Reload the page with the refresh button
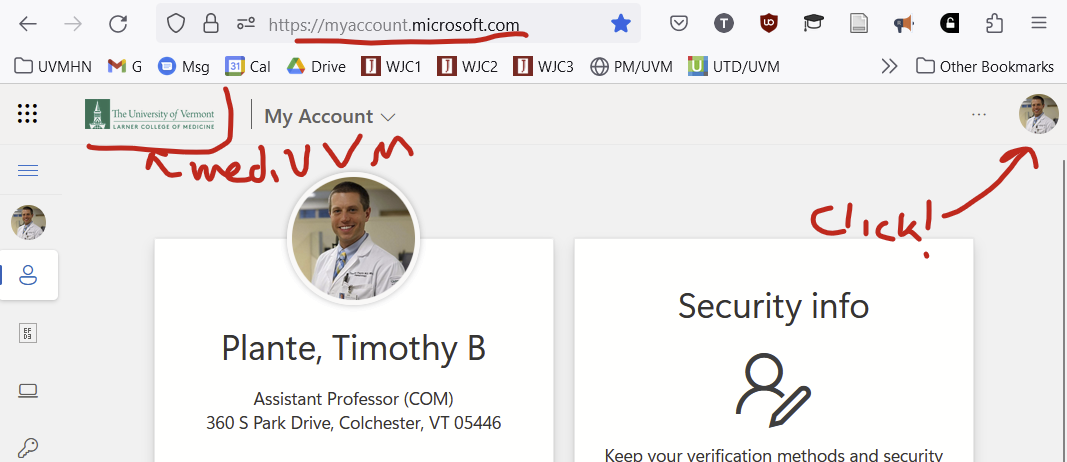 tap(118, 24)
